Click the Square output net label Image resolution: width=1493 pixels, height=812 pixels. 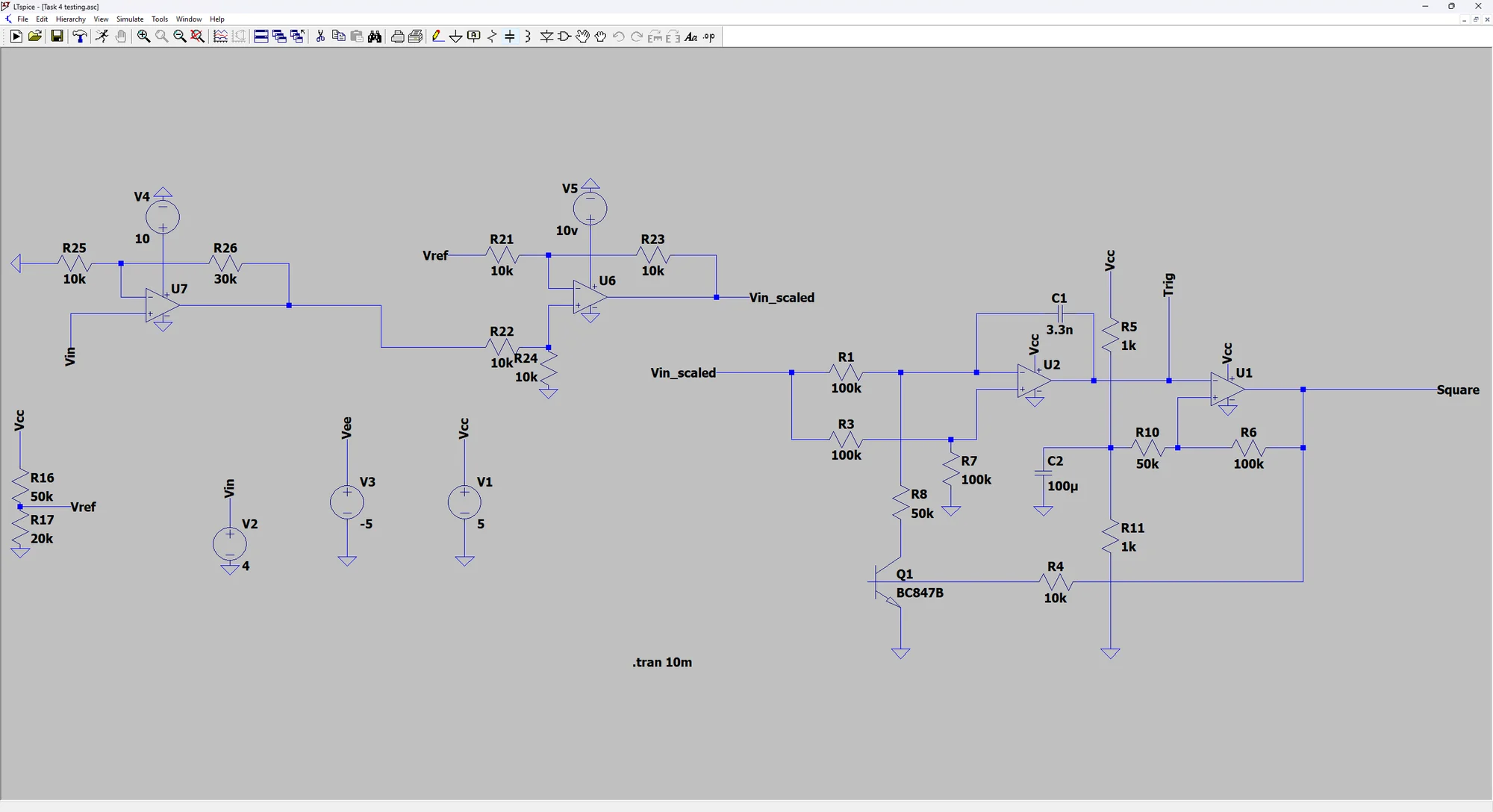click(x=1457, y=390)
